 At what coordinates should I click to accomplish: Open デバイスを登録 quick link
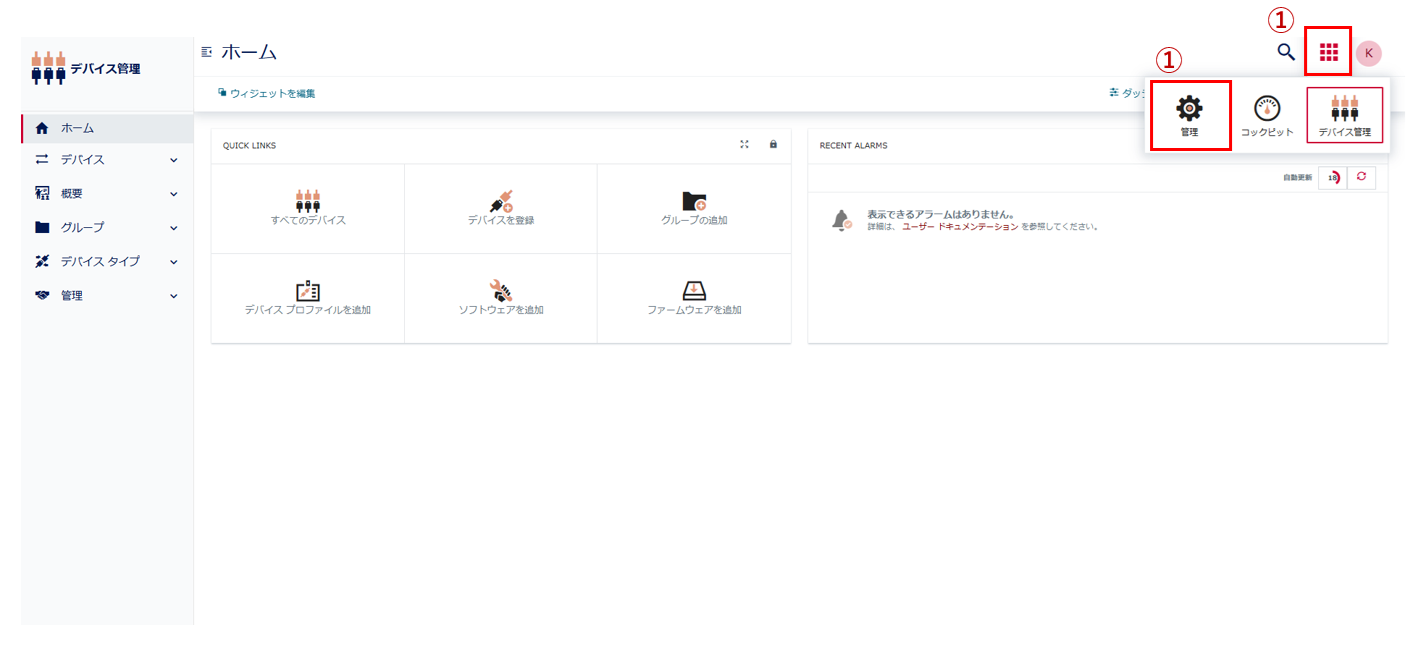point(501,208)
